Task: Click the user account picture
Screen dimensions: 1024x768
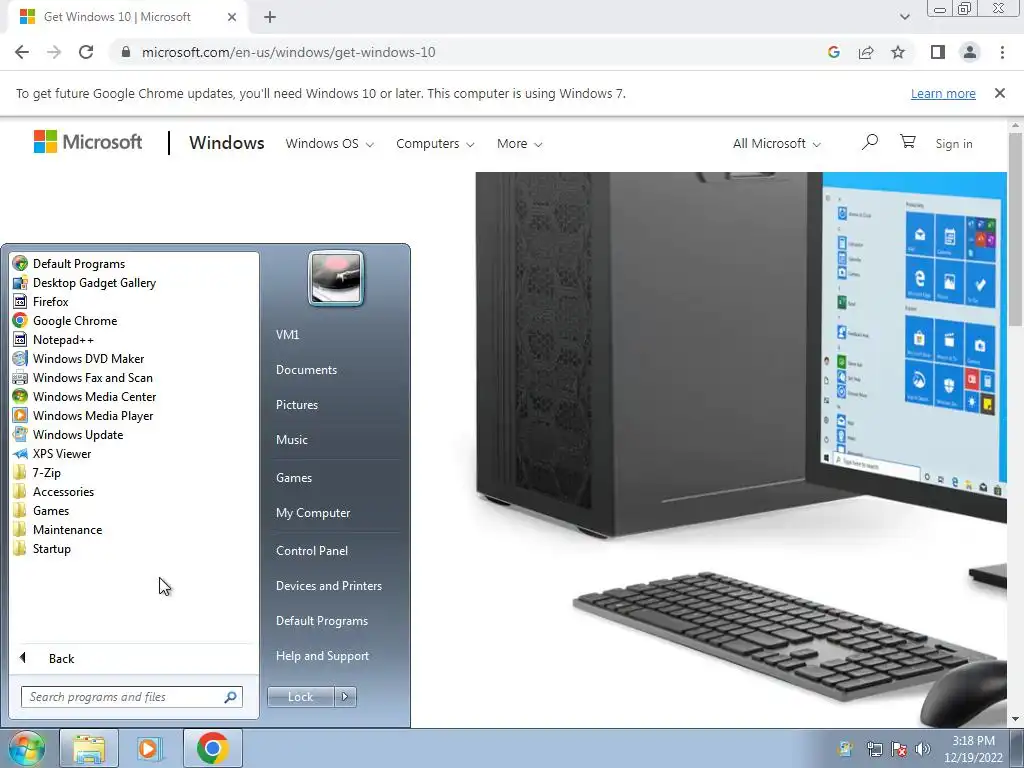Action: (336, 279)
